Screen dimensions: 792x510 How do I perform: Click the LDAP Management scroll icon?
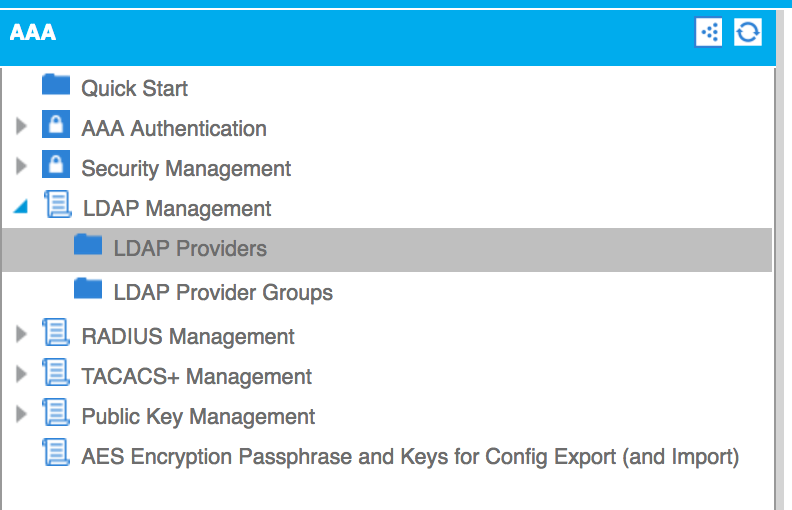click(58, 205)
